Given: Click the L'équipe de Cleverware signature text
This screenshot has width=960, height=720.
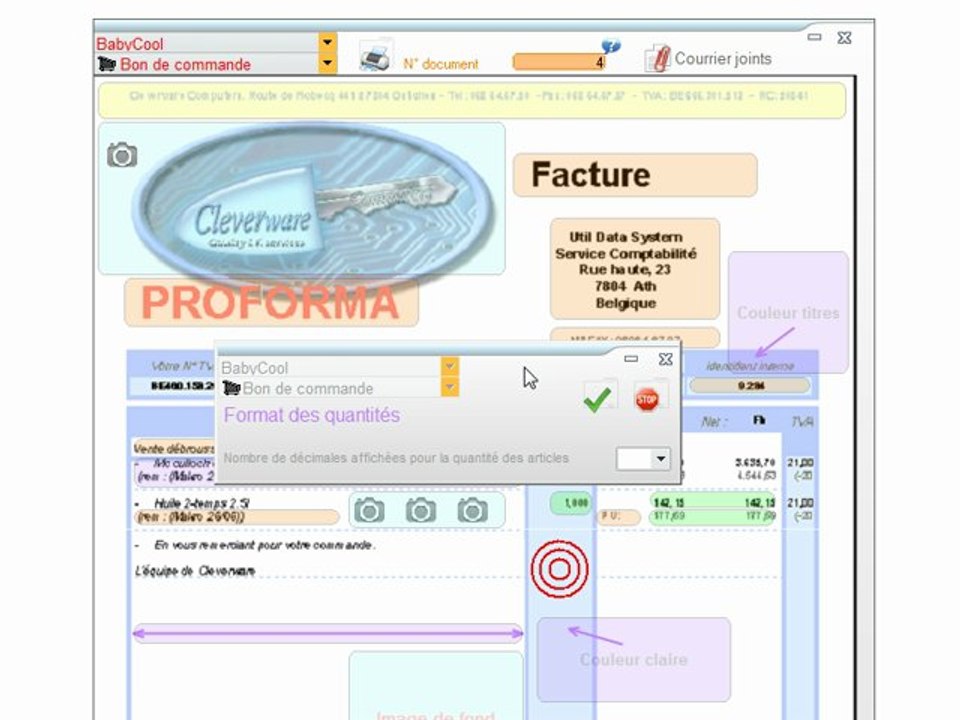Looking at the screenshot, I should (195, 571).
